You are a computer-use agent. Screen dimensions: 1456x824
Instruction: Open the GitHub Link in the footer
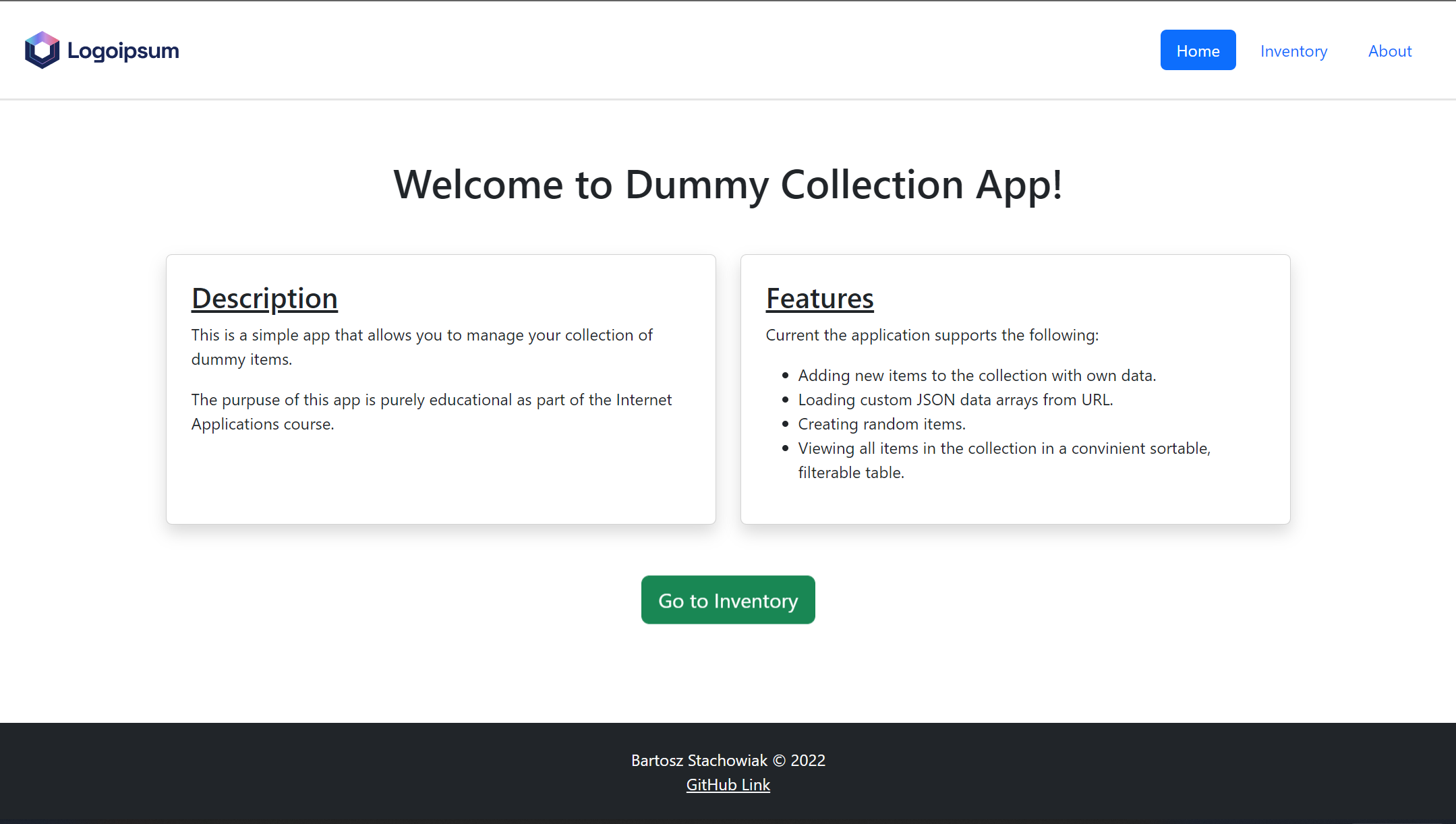tap(728, 784)
